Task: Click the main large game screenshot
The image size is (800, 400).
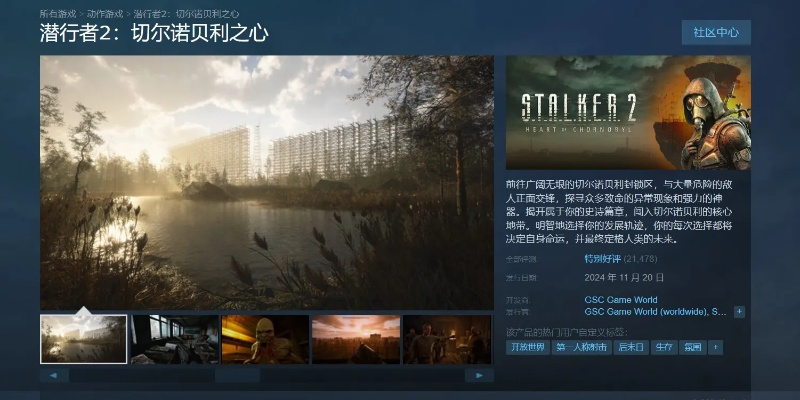Action: pos(267,182)
